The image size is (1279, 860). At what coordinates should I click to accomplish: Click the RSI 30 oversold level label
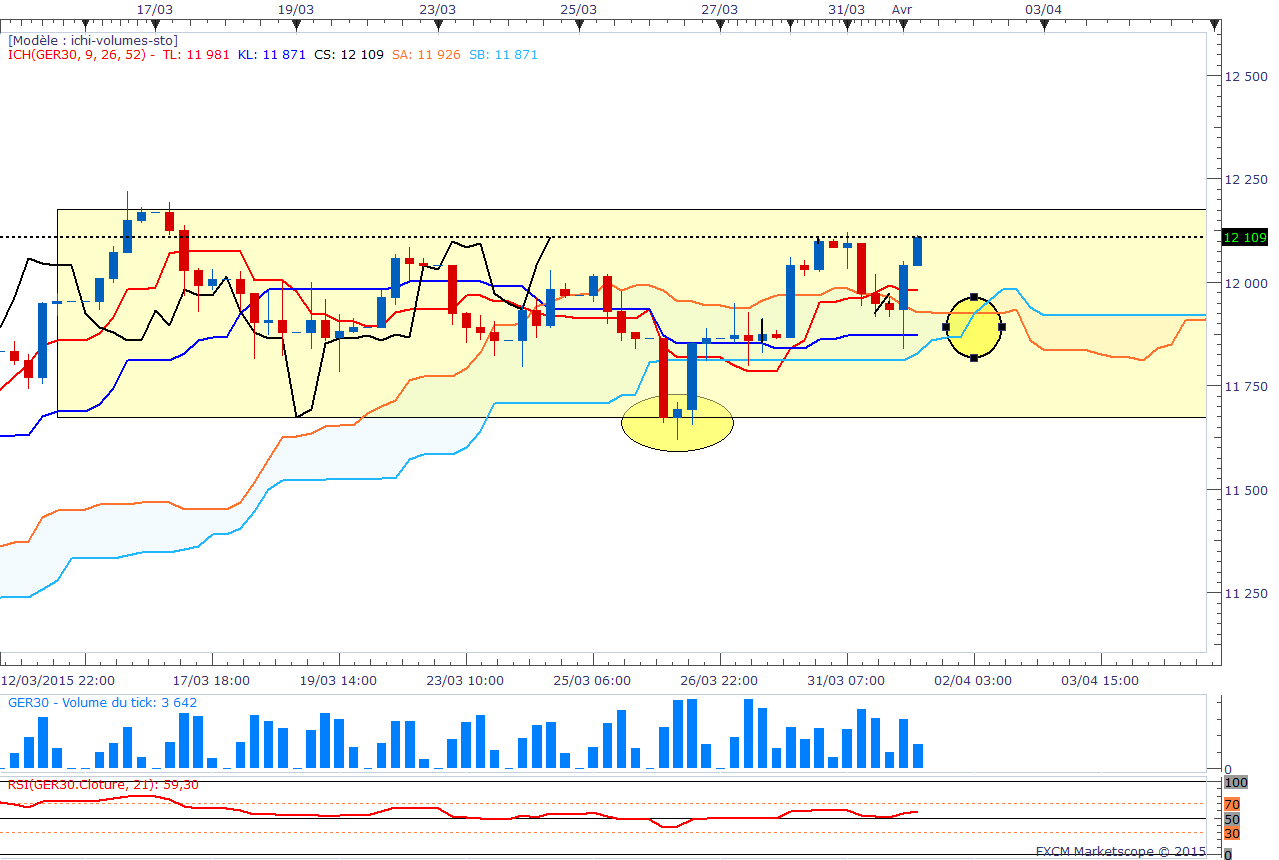click(1232, 833)
